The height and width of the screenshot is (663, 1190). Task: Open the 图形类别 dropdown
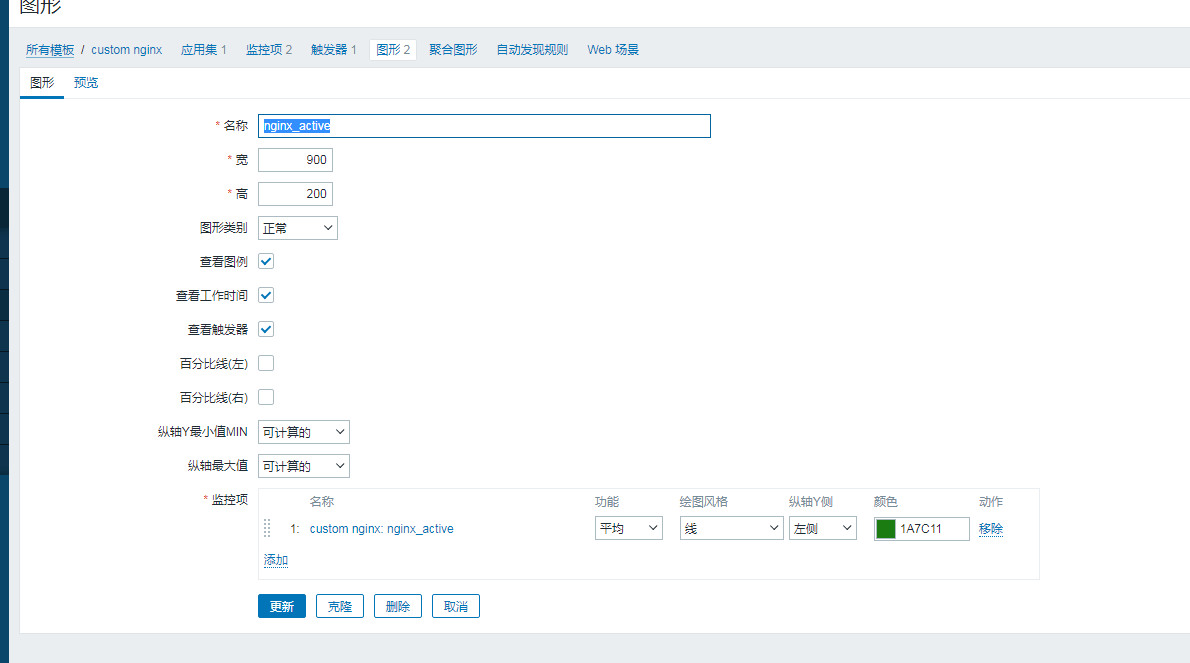tap(298, 228)
